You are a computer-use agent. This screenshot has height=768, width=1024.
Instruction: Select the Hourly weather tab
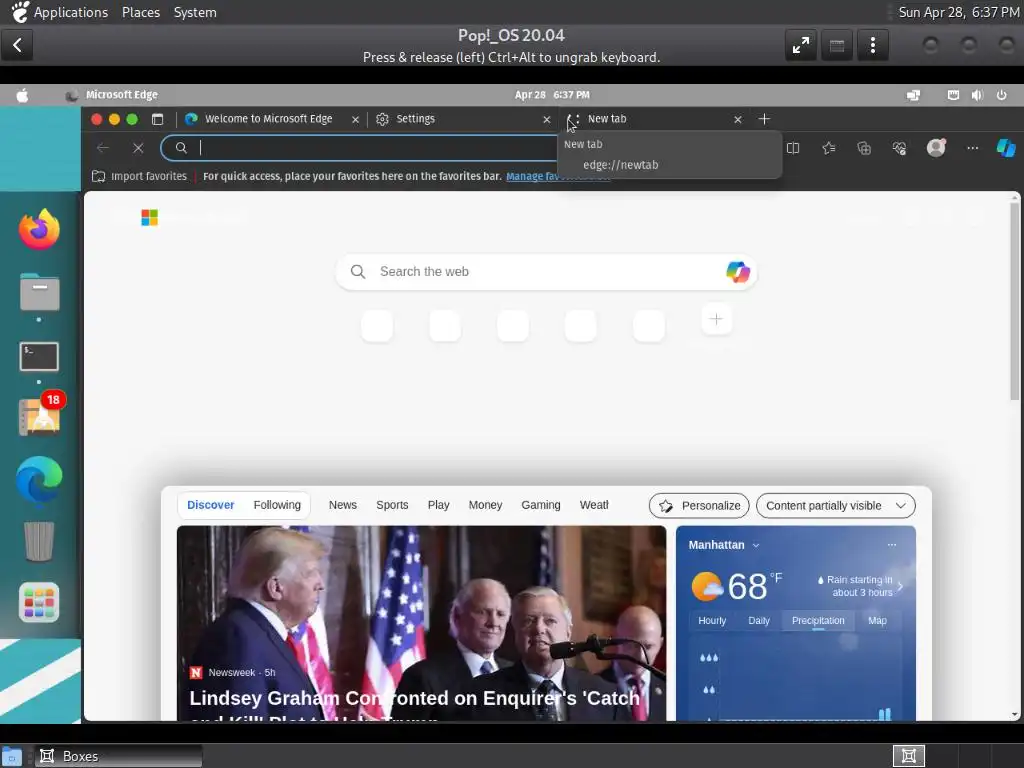(712, 620)
